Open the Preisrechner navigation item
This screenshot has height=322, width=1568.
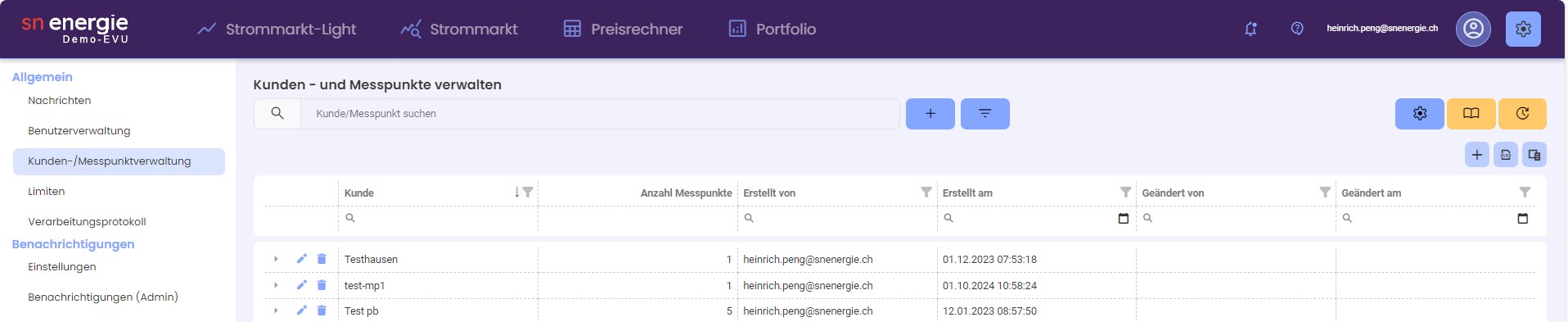[624, 29]
